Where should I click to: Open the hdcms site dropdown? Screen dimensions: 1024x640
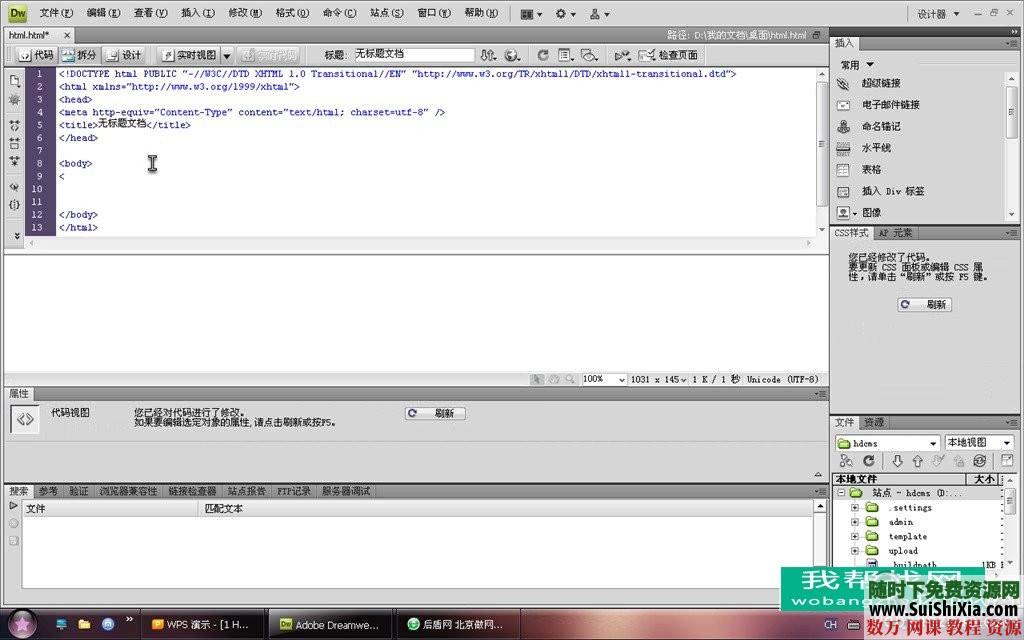[887, 443]
